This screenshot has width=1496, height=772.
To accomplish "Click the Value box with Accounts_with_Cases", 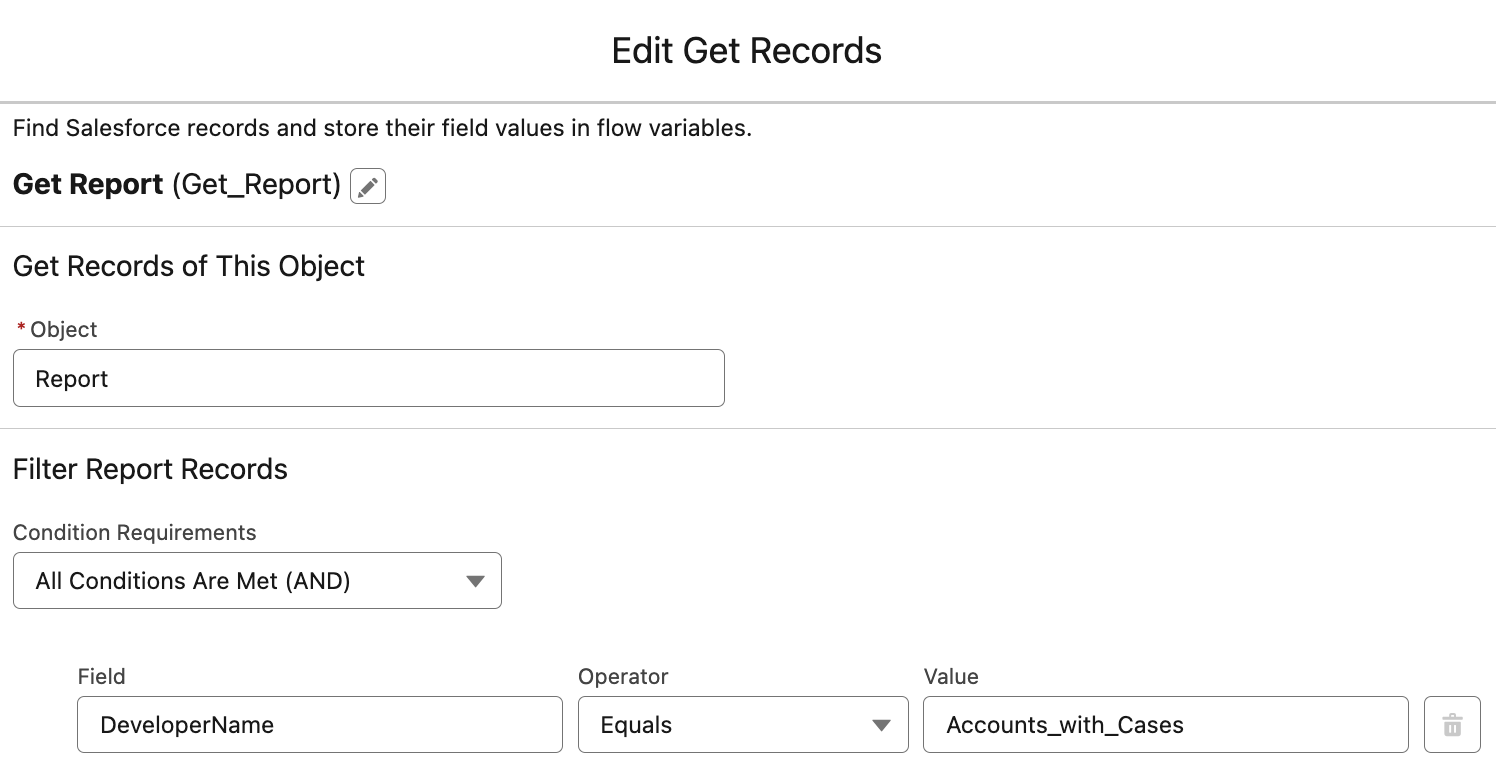I will pyautogui.click(x=1165, y=724).
